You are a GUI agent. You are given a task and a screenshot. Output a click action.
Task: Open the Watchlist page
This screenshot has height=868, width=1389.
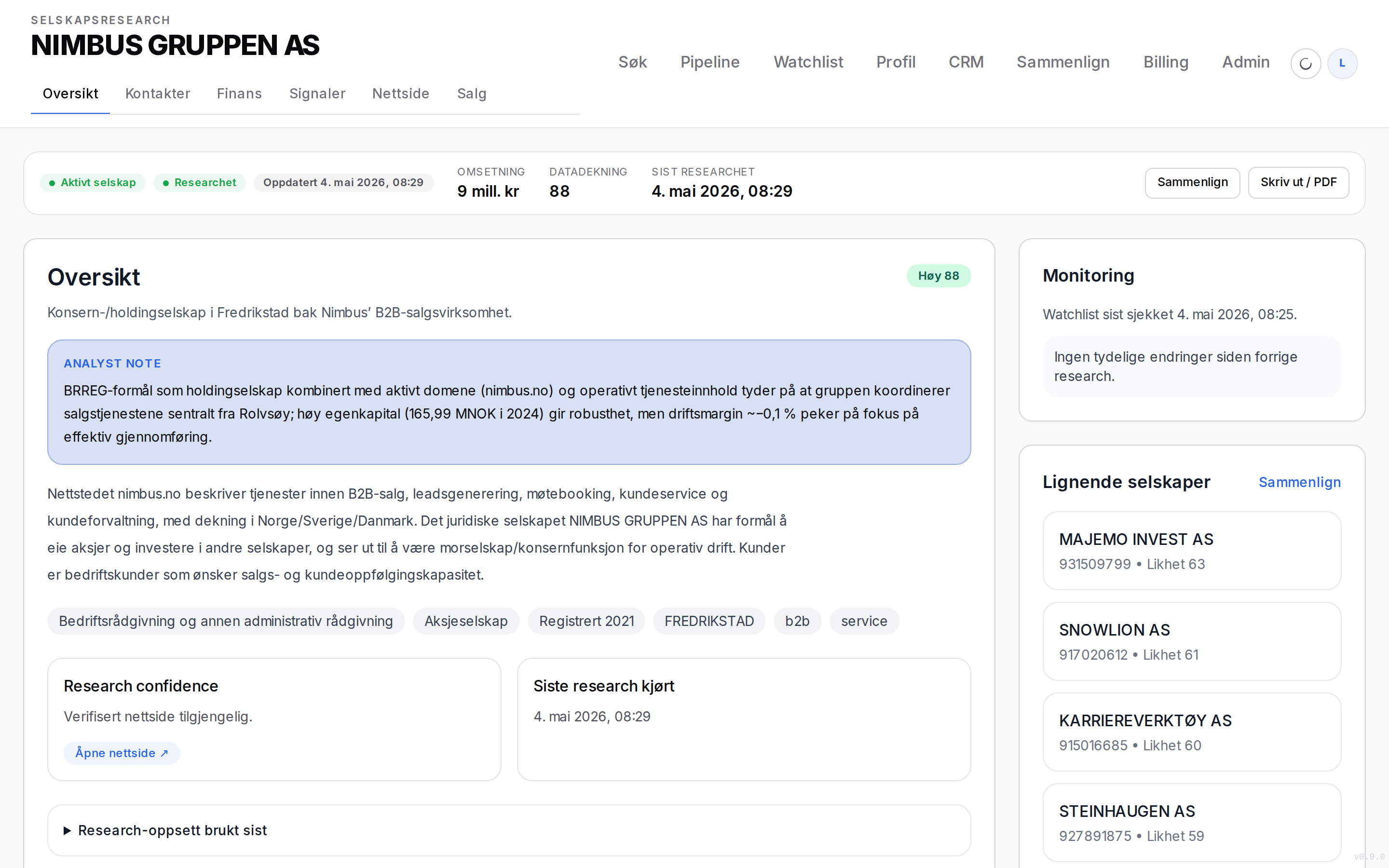coord(808,62)
